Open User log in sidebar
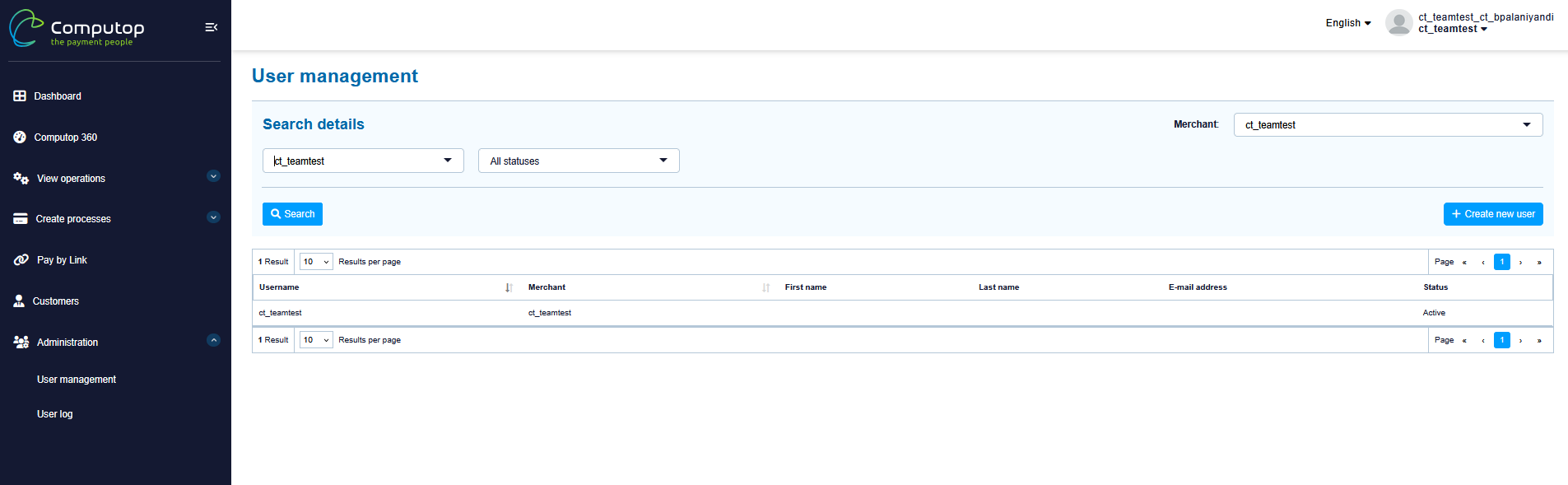 point(54,414)
